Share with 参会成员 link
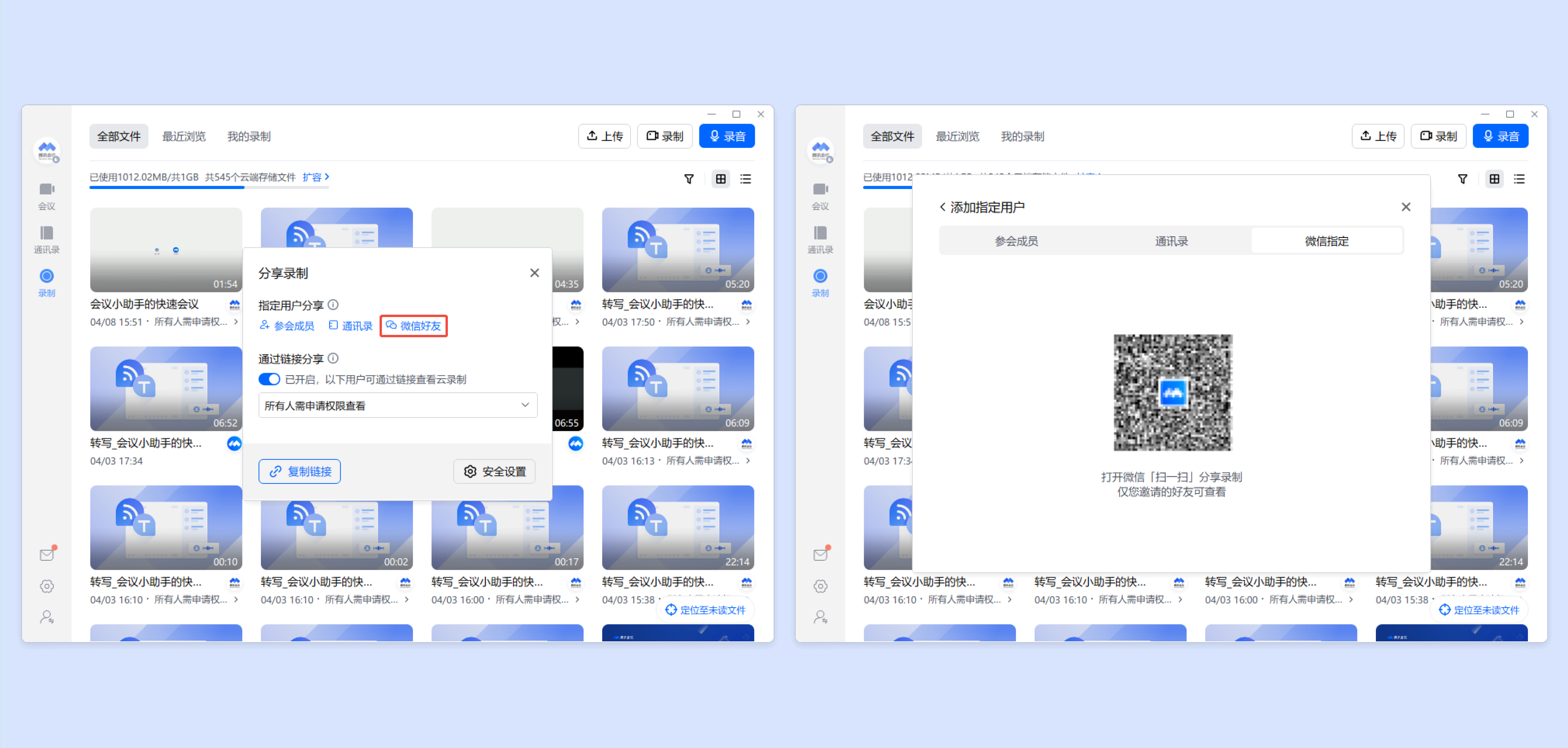Screen dimensions: 1568x748 coord(287,326)
